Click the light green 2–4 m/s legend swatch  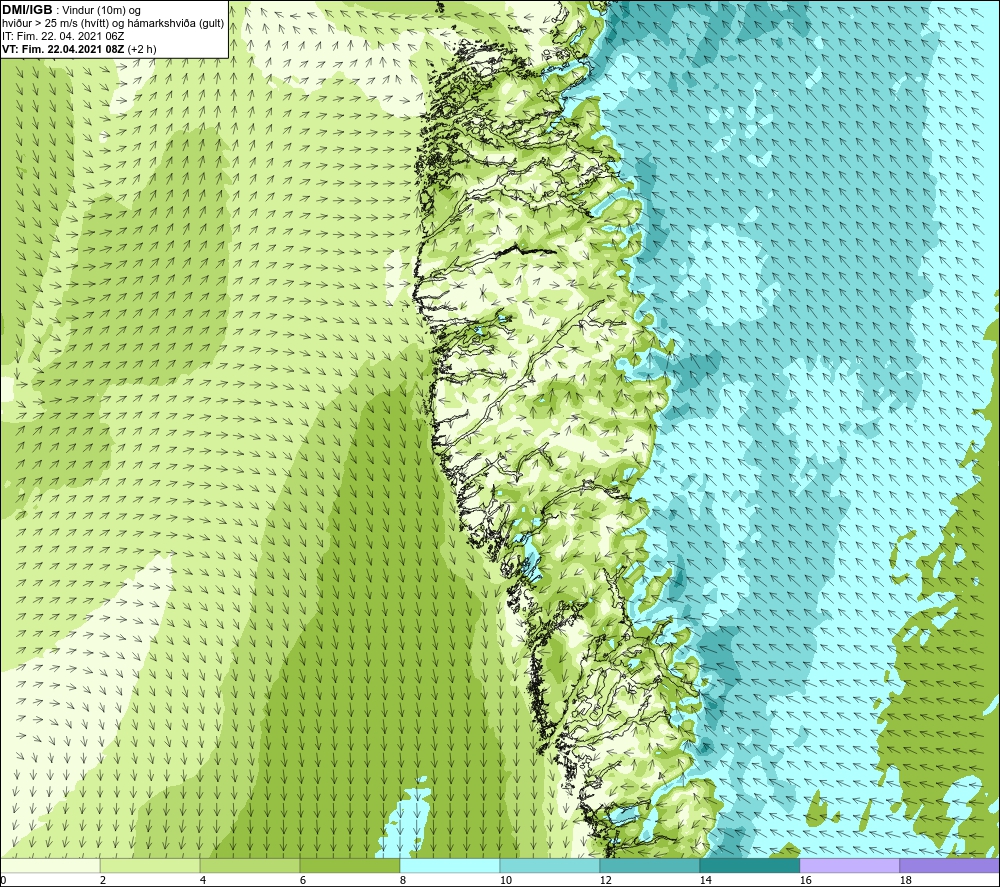pos(150,865)
